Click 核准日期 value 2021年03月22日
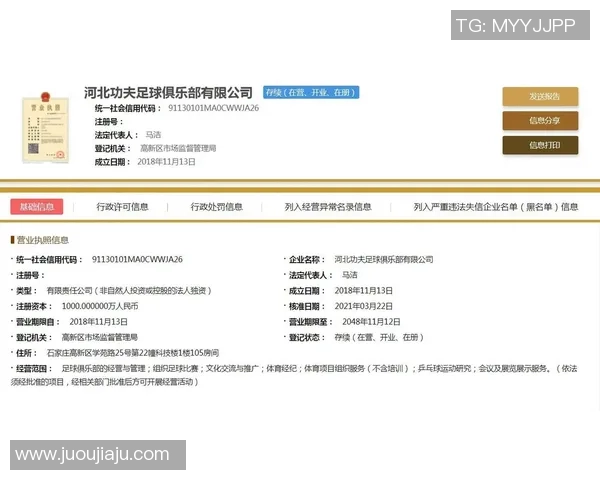 click(x=364, y=306)
